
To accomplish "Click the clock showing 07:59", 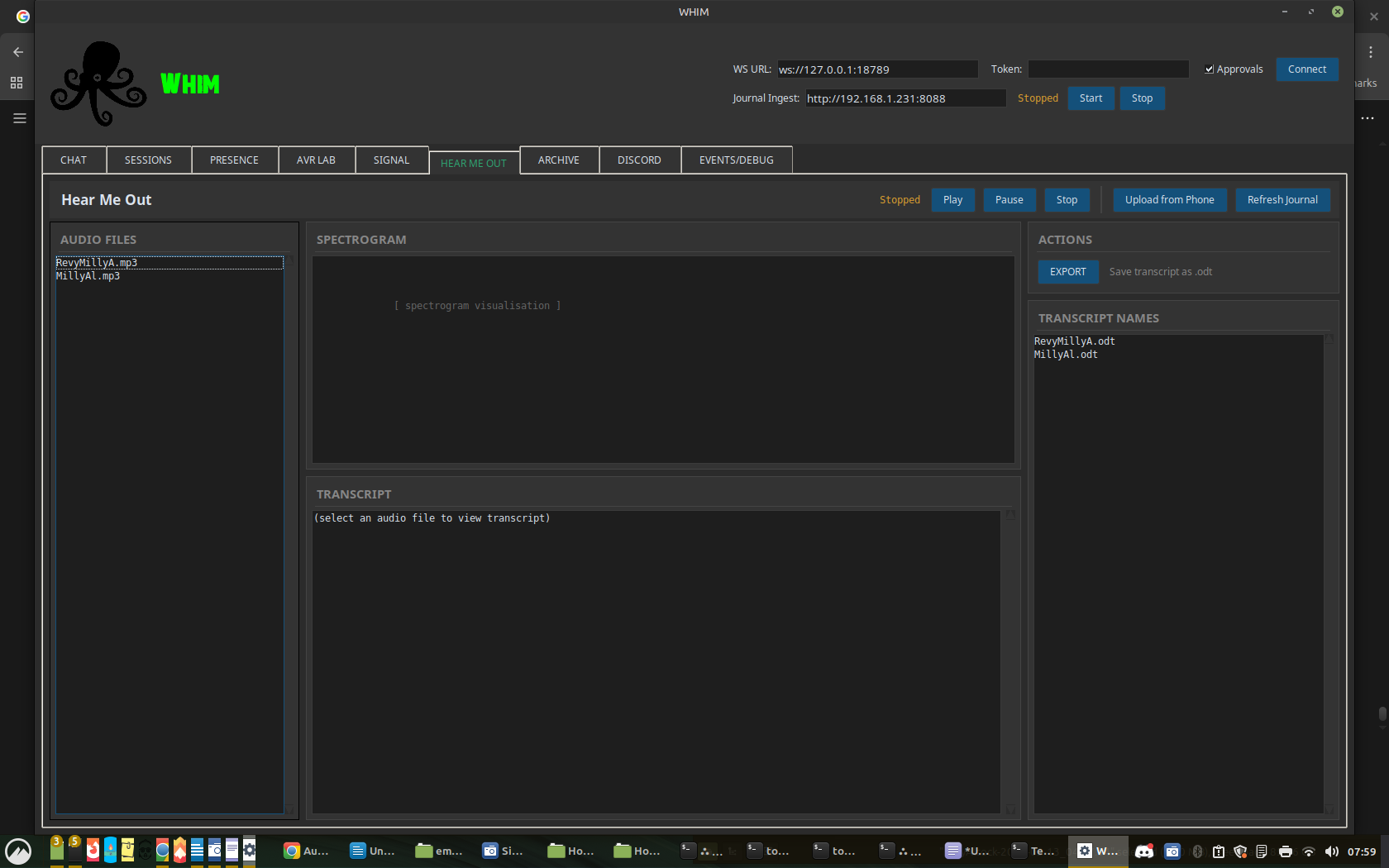I will [1362, 851].
